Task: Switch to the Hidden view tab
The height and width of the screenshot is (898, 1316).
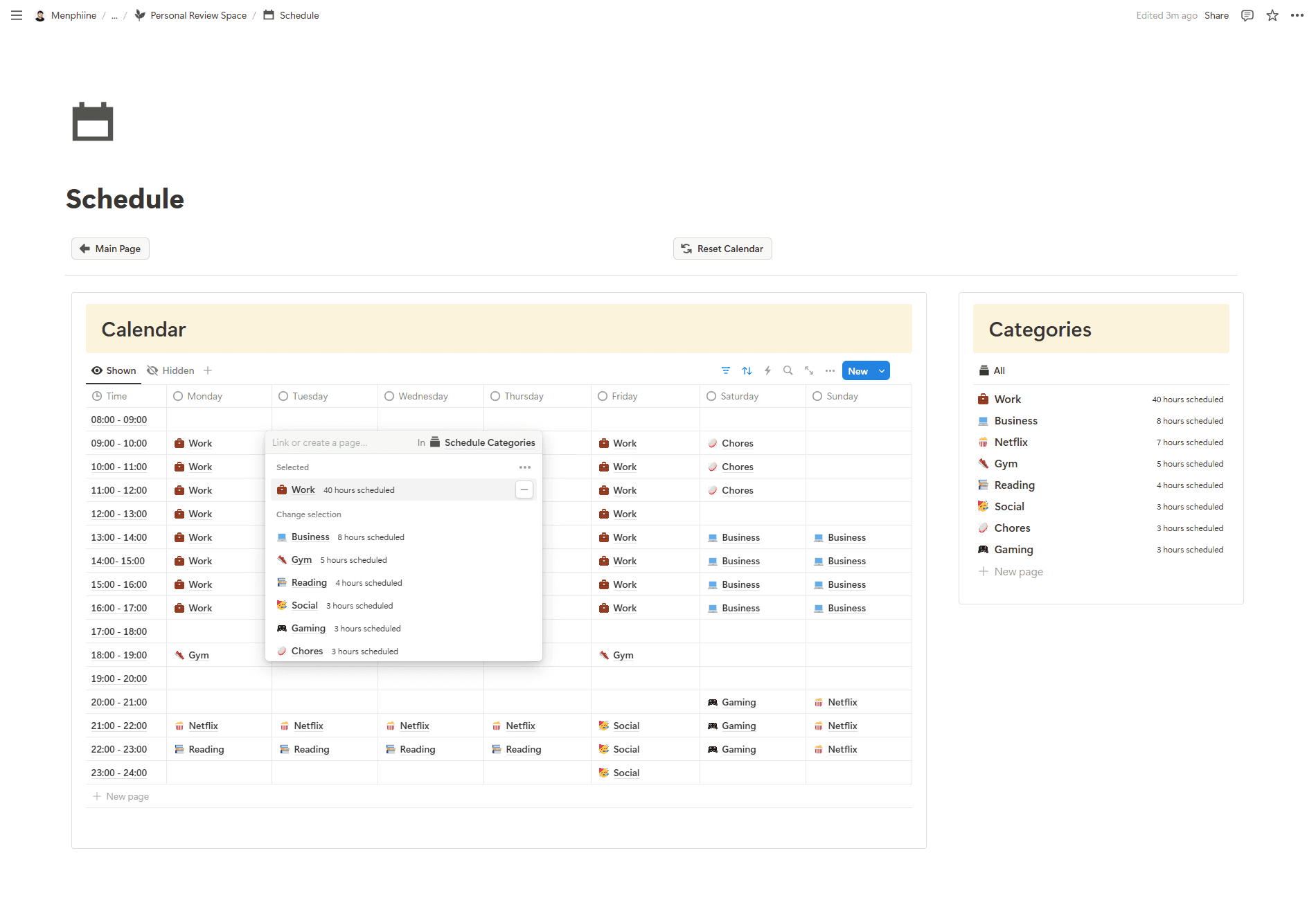Action: (170, 370)
